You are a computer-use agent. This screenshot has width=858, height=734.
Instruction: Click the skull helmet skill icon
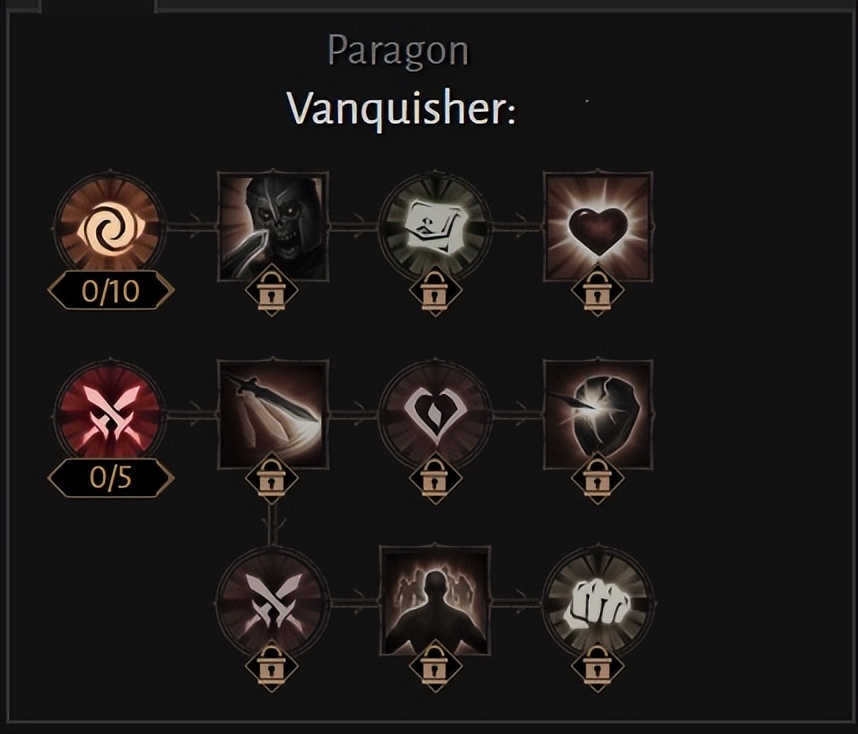[x=273, y=226]
